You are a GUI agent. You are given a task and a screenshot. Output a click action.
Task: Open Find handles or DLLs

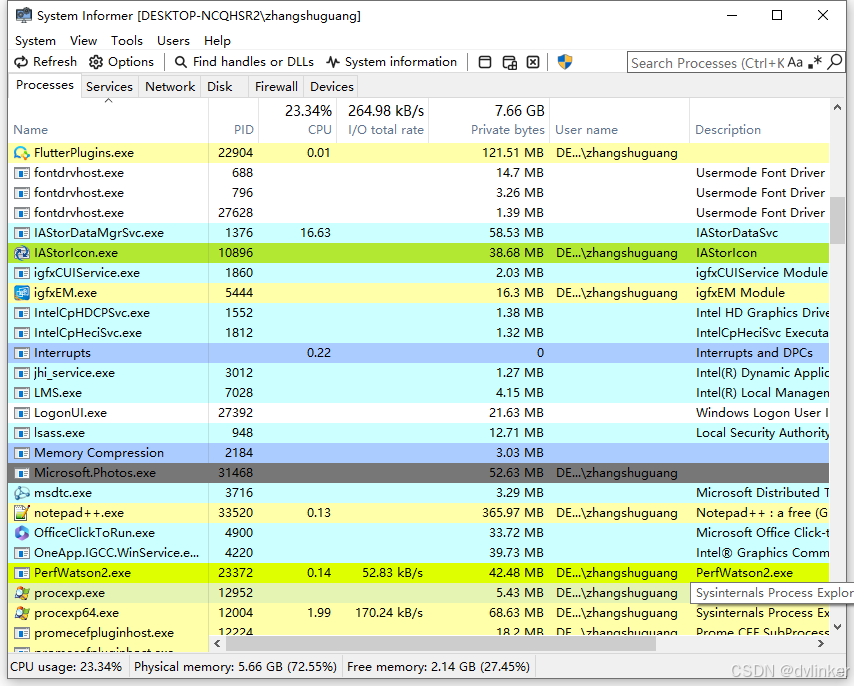(x=244, y=62)
